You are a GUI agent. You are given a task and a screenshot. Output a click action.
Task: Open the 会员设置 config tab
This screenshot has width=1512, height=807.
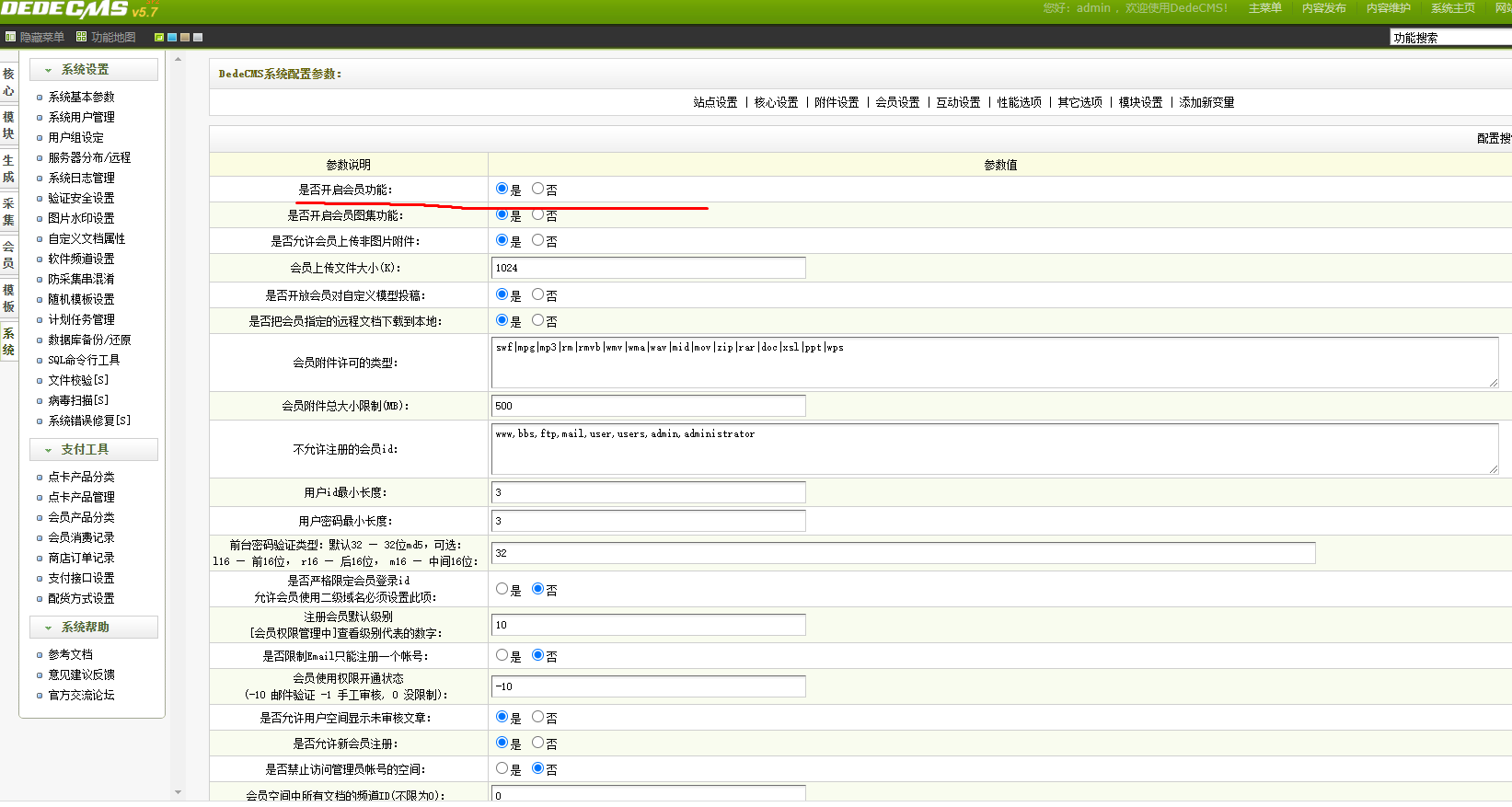click(897, 102)
